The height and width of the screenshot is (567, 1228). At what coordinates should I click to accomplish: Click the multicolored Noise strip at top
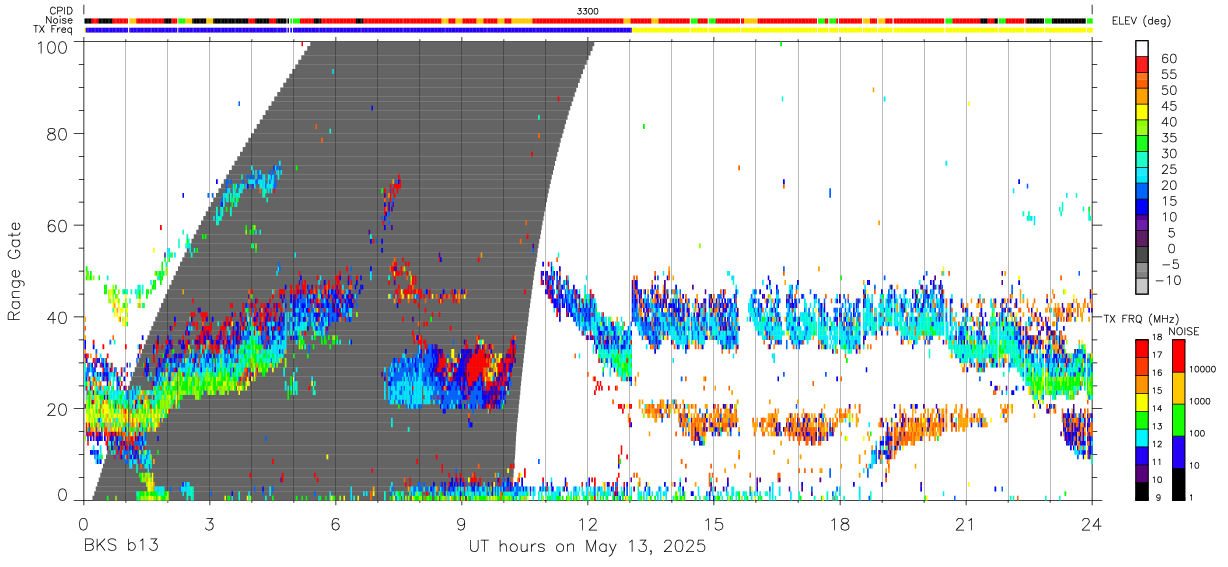point(587,20)
